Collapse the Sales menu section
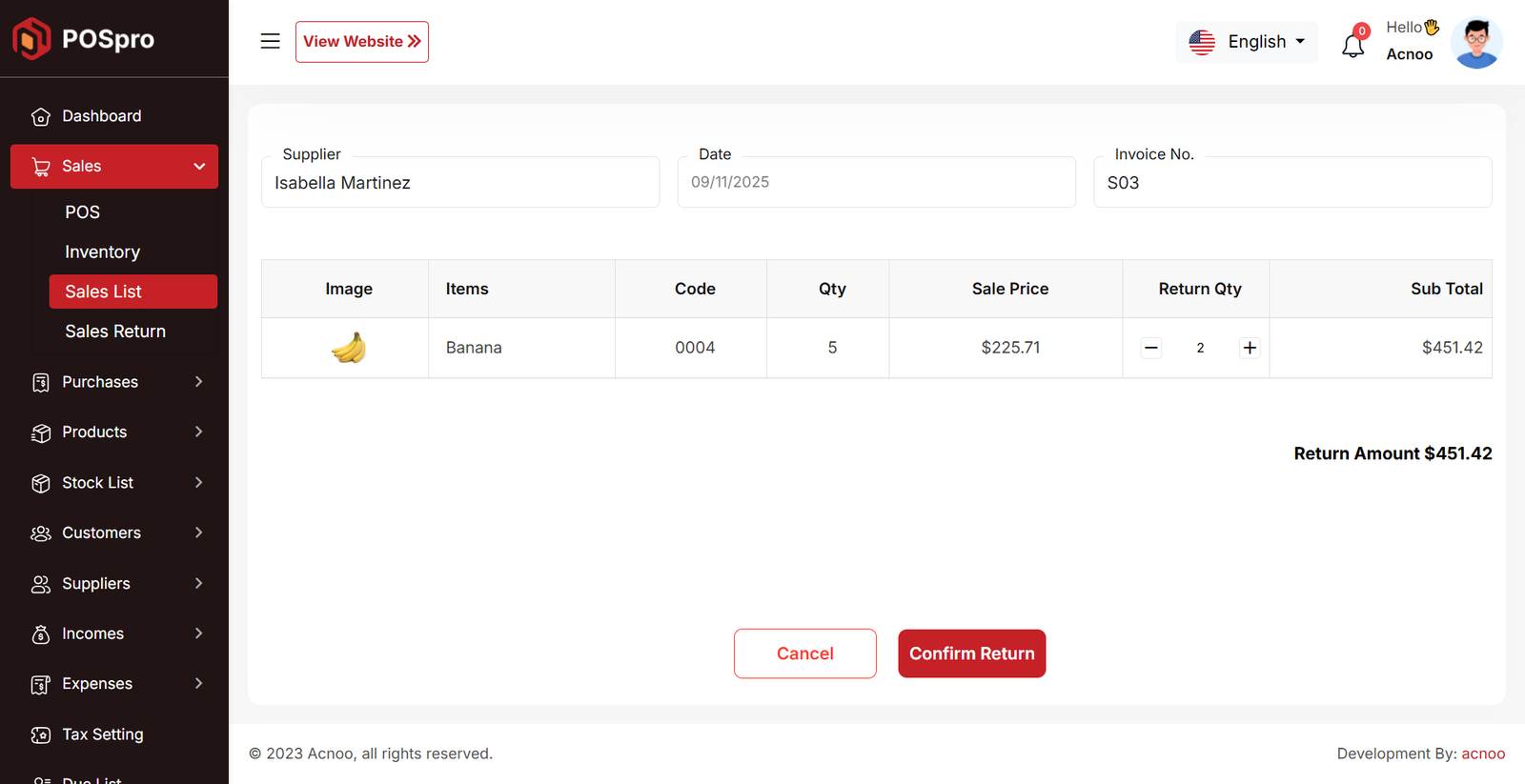The image size is (1525, 784). pyautogui.click(x=199, y=167)
